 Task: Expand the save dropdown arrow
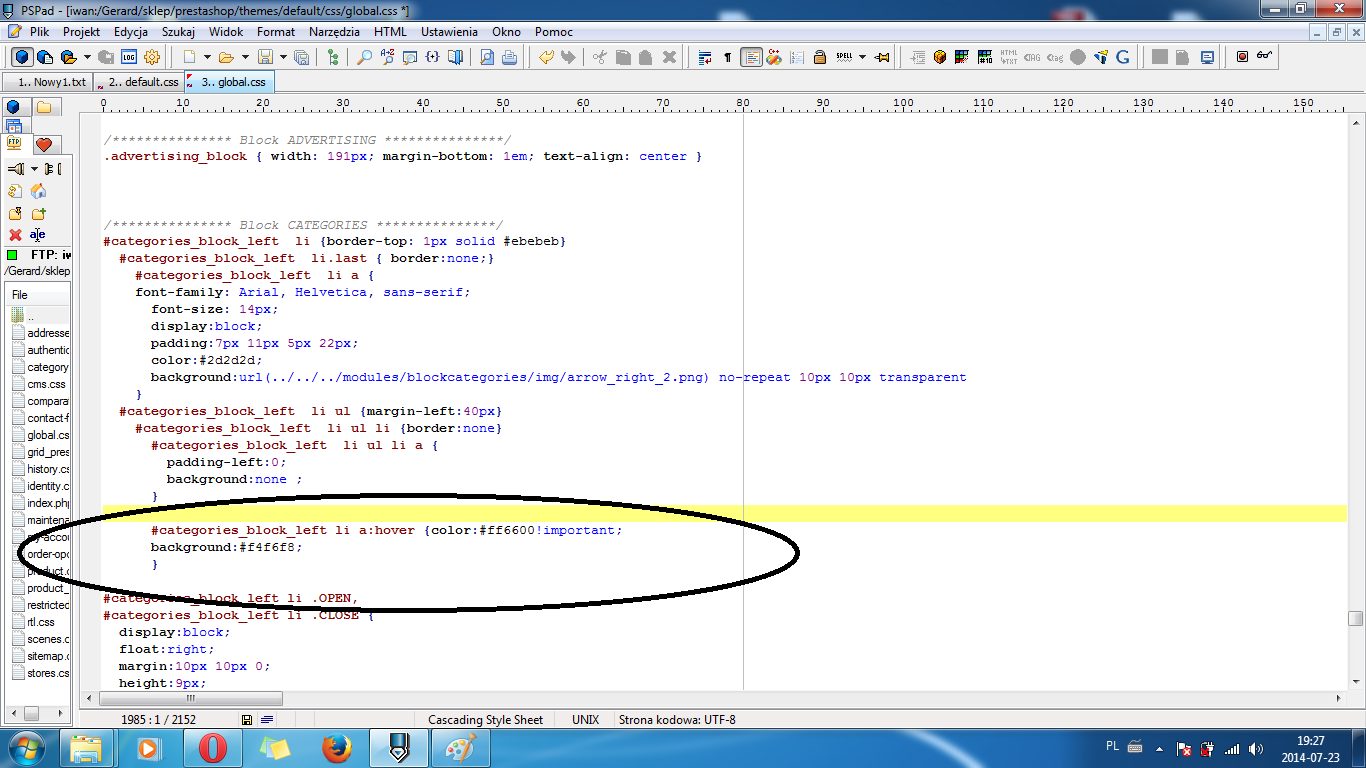tap(282, 57)
